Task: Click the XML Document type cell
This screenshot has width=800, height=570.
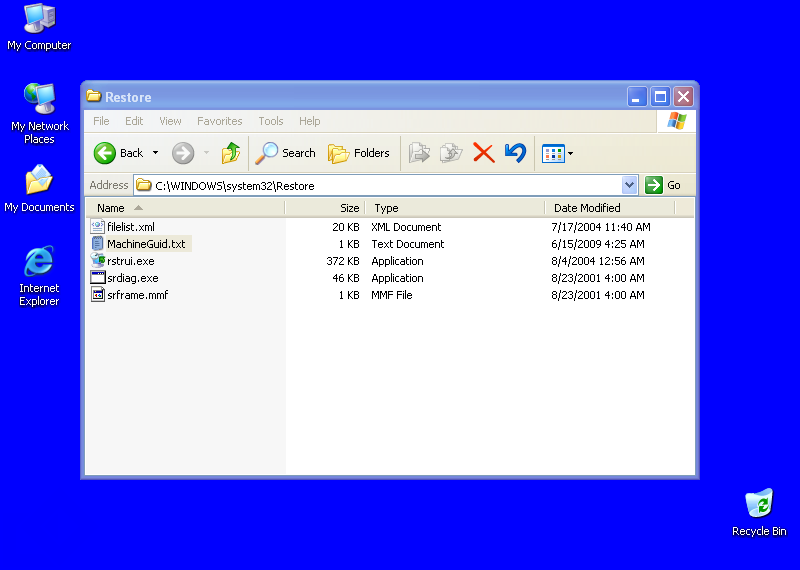Action: point(406,227)
